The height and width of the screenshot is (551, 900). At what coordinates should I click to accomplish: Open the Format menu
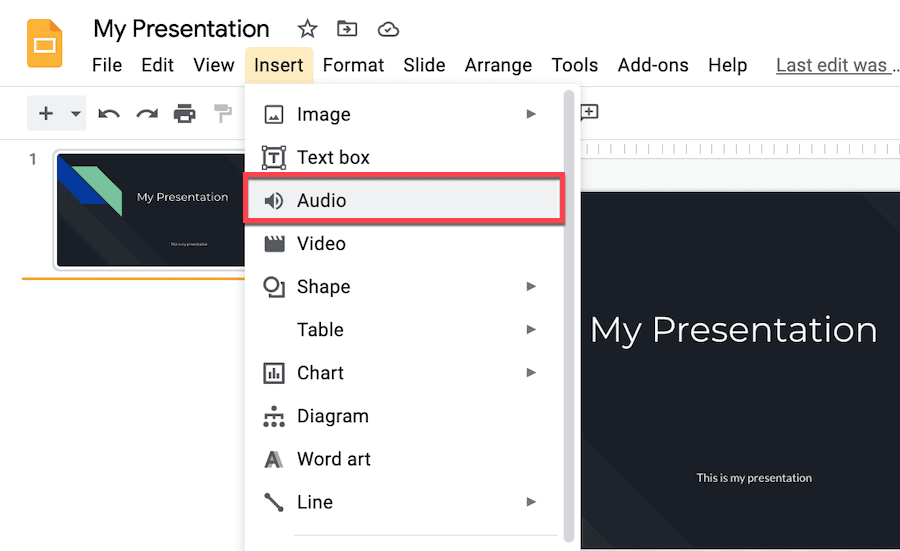(x=353, y=65)
